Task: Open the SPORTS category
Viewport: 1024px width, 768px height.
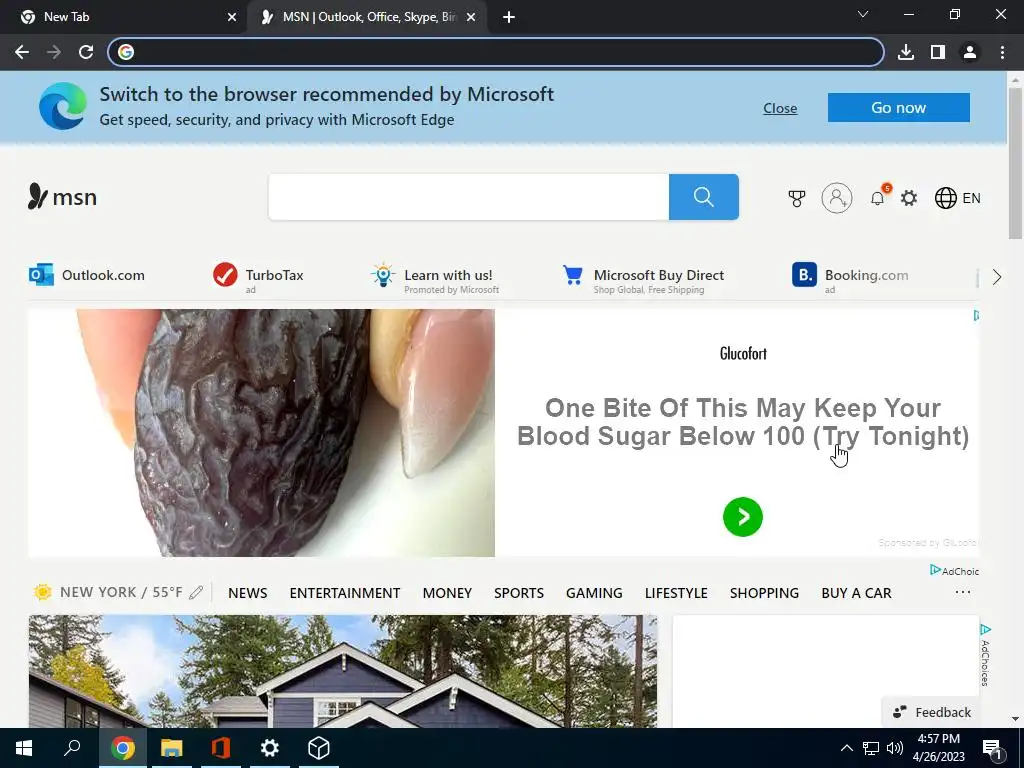Action: pyautogui.click(x=519, y=593)
